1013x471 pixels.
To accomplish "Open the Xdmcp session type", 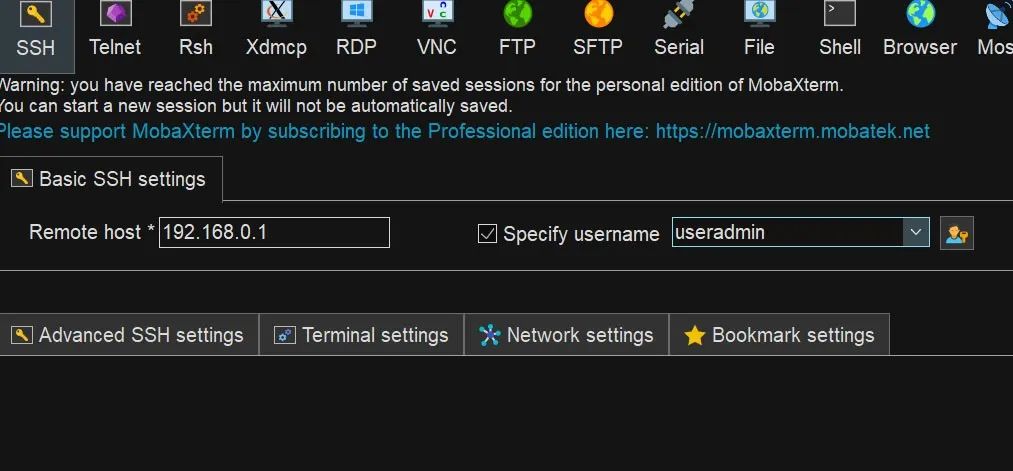I will (277, 14).
